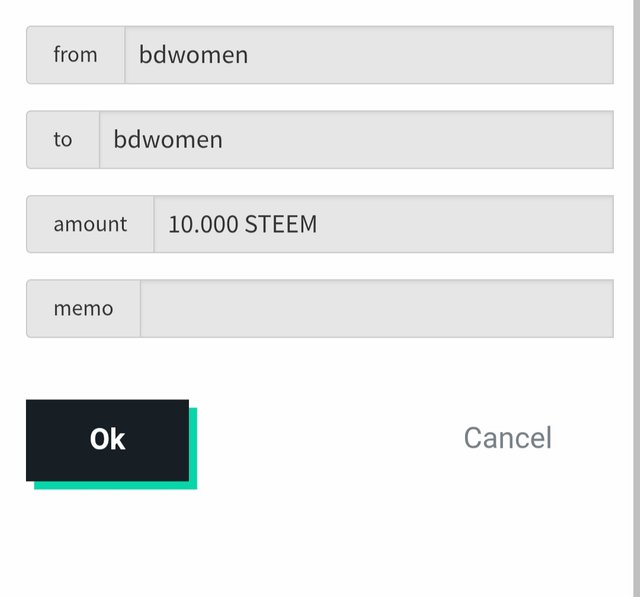This screenshot has width=640, height=597.
Task: Click the 'amount' field label
Action: tap(90, 224)
